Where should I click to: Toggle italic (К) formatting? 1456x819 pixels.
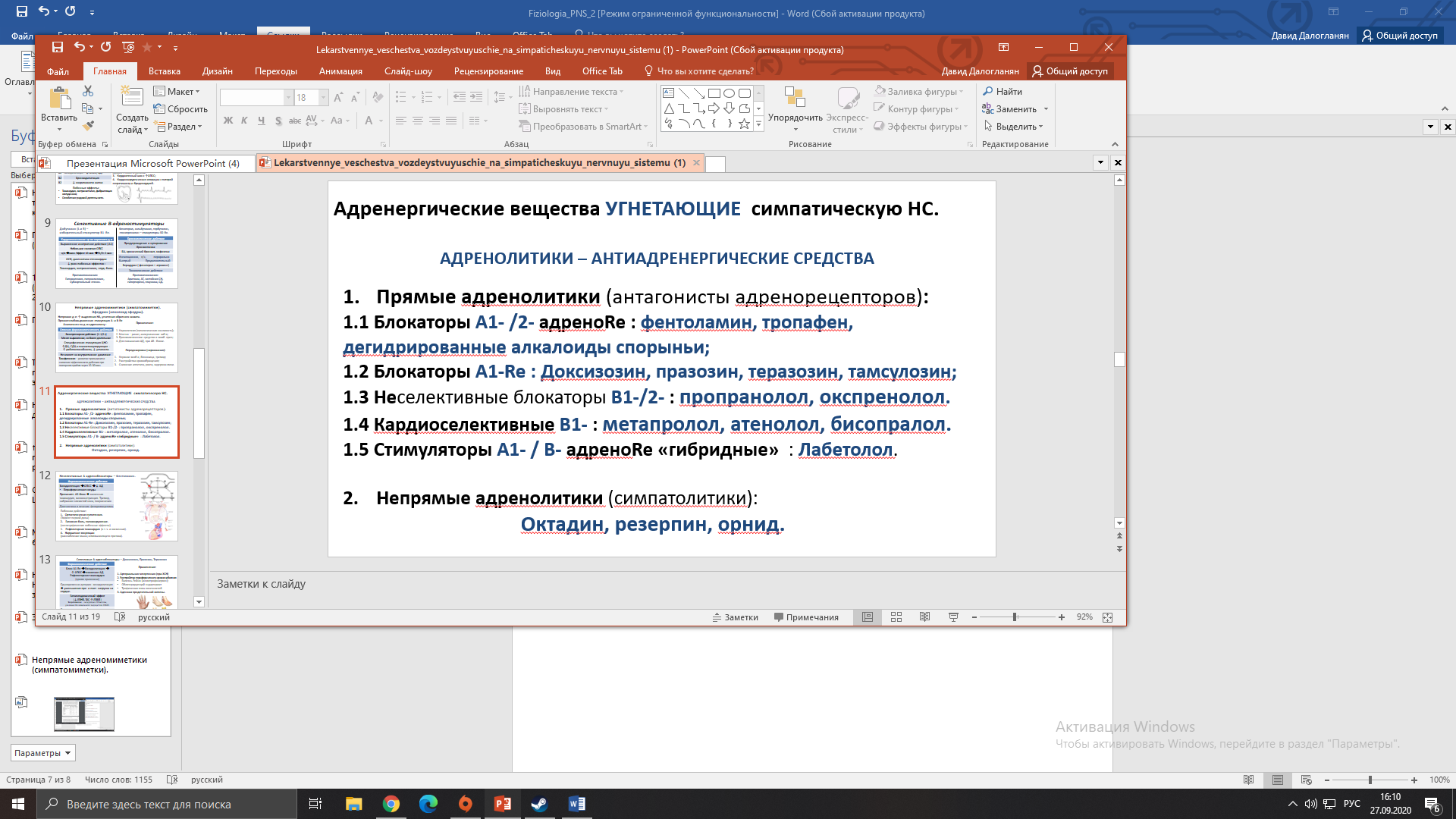tap(244, 121)
